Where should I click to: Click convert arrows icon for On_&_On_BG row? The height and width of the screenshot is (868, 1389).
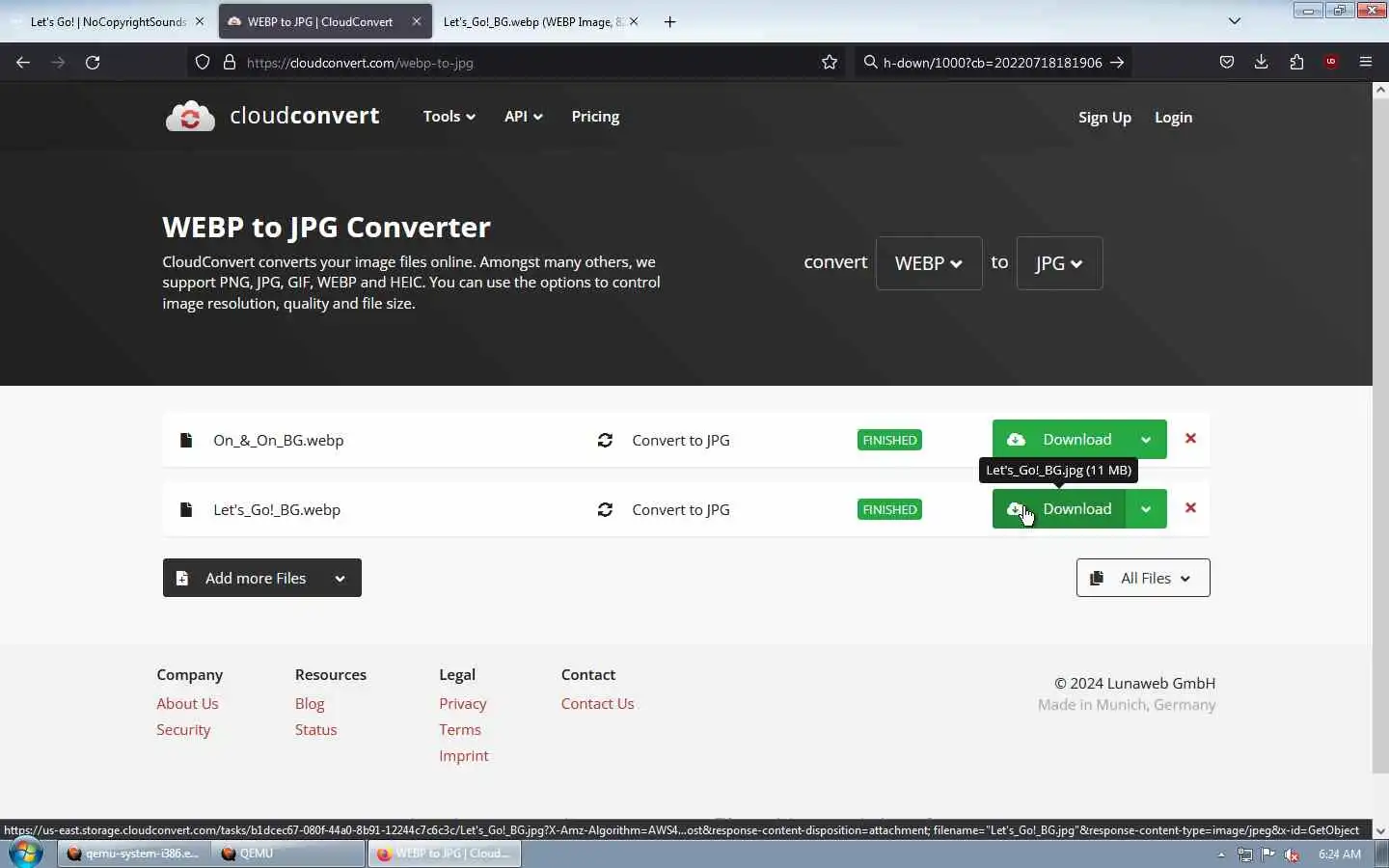click(605, 440)
